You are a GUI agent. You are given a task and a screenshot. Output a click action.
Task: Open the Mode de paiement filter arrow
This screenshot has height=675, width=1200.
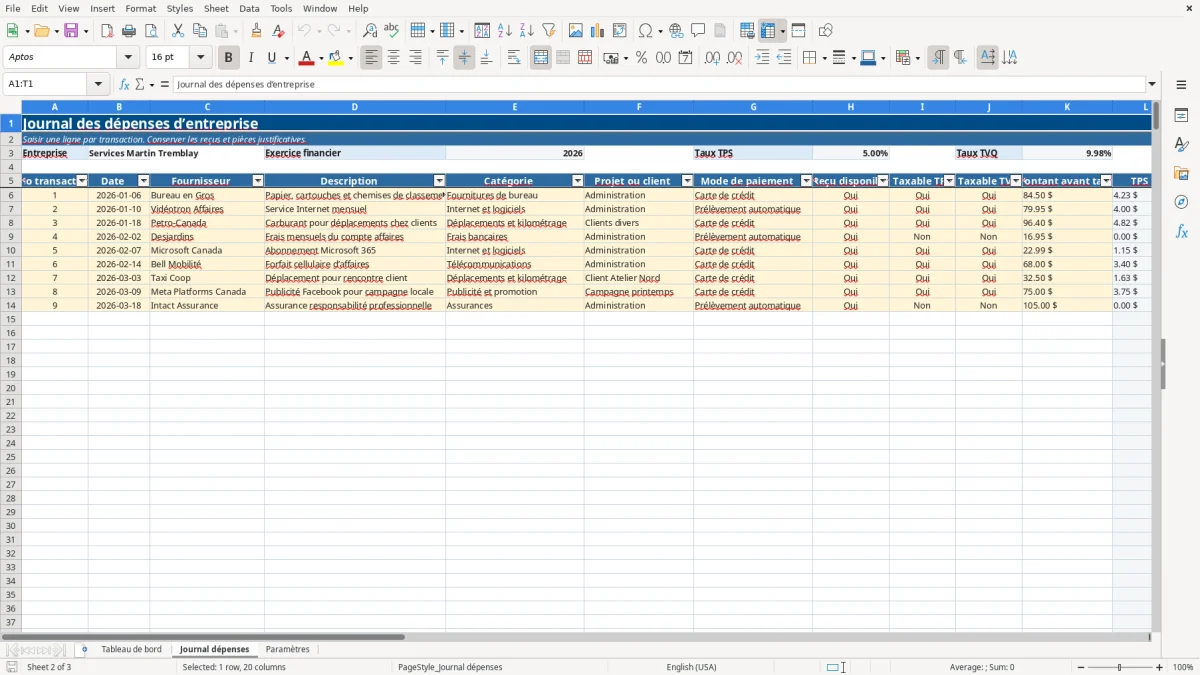point(806,181)
